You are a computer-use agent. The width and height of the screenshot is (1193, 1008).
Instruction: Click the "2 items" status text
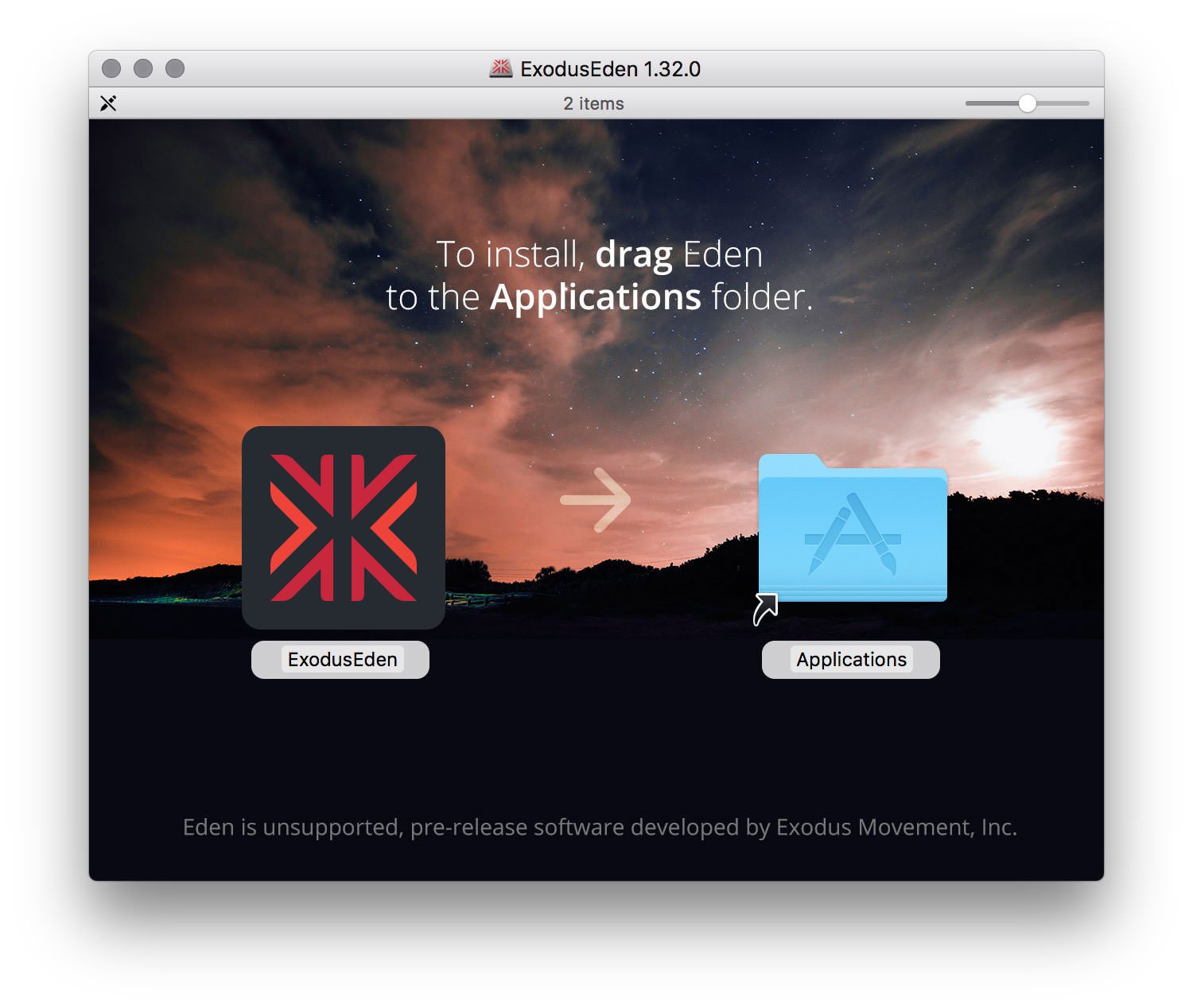pos(593,103)
